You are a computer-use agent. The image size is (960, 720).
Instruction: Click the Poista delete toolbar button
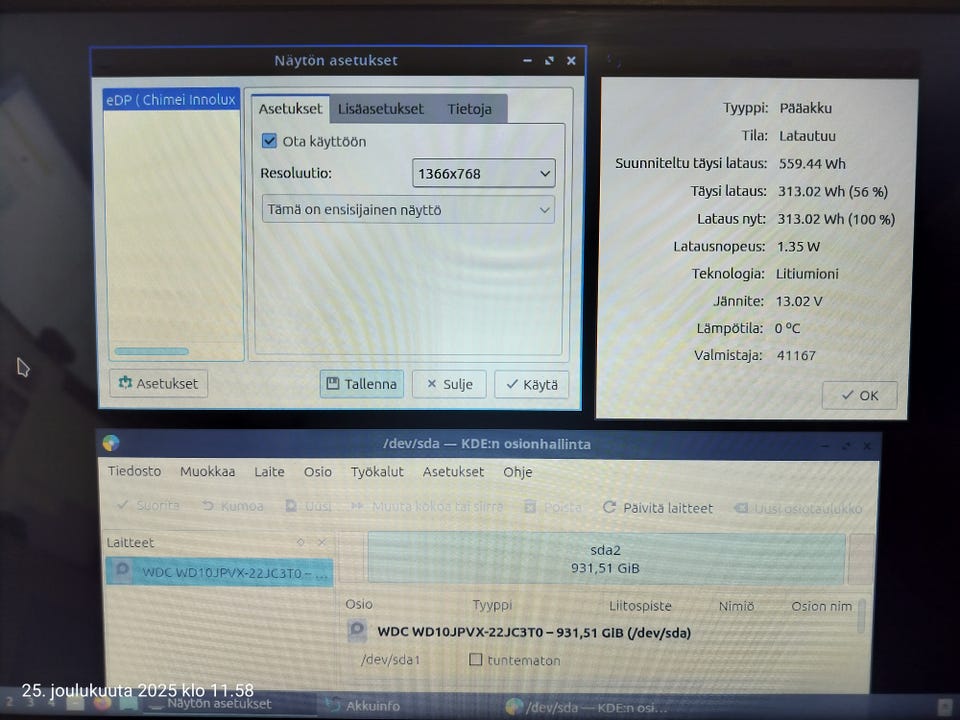coord(553,508)
